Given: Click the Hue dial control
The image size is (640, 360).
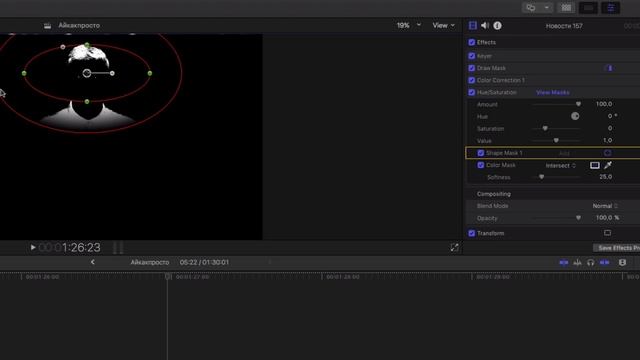Looking at the screenshot, I should pyautogui.click(x=575, y=116).
